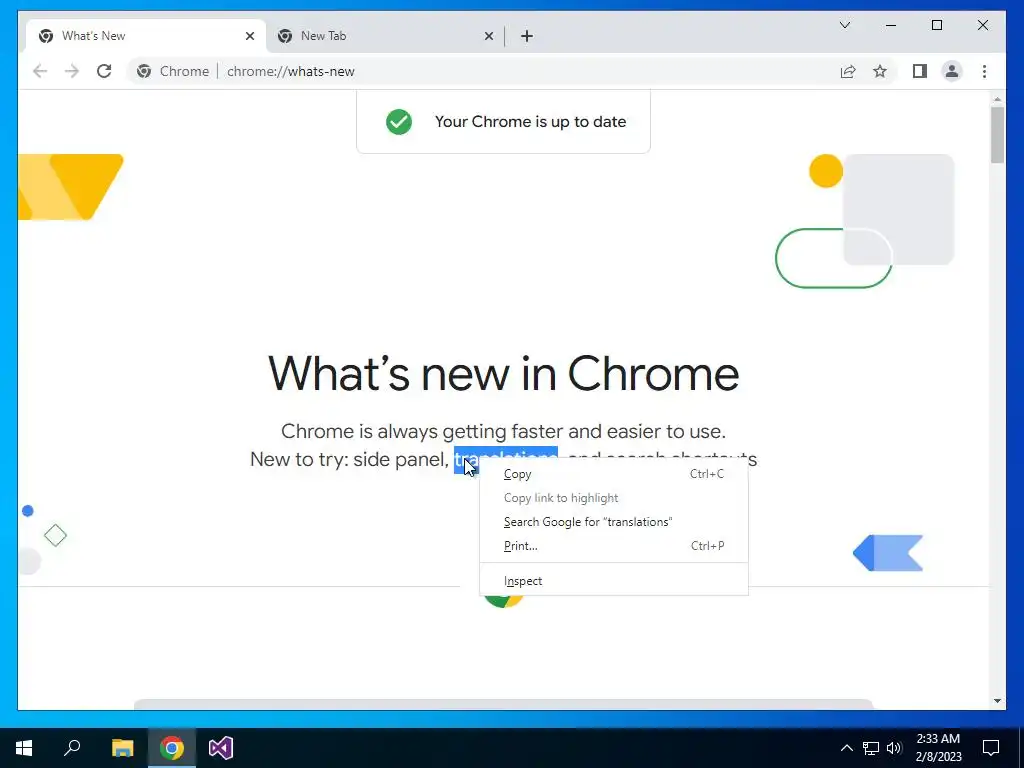
Task: Switch to the New Tab tab
Action: point(385,36)
